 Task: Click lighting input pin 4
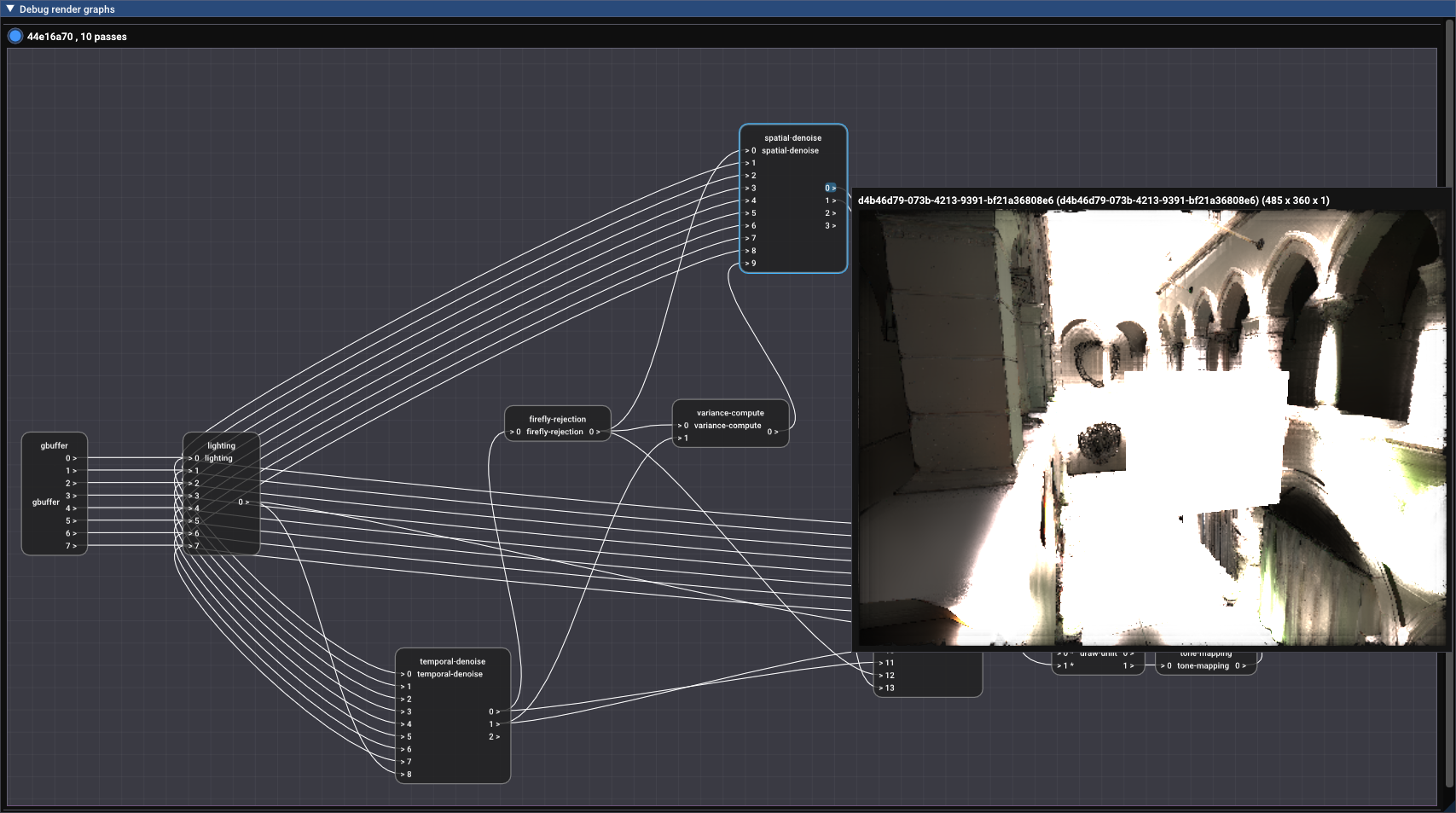tap(194, 508)
